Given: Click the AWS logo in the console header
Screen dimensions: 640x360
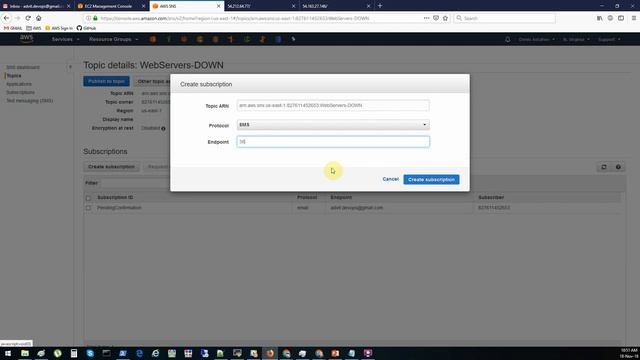Looking at the screenshot, I should tap(27, 39).
